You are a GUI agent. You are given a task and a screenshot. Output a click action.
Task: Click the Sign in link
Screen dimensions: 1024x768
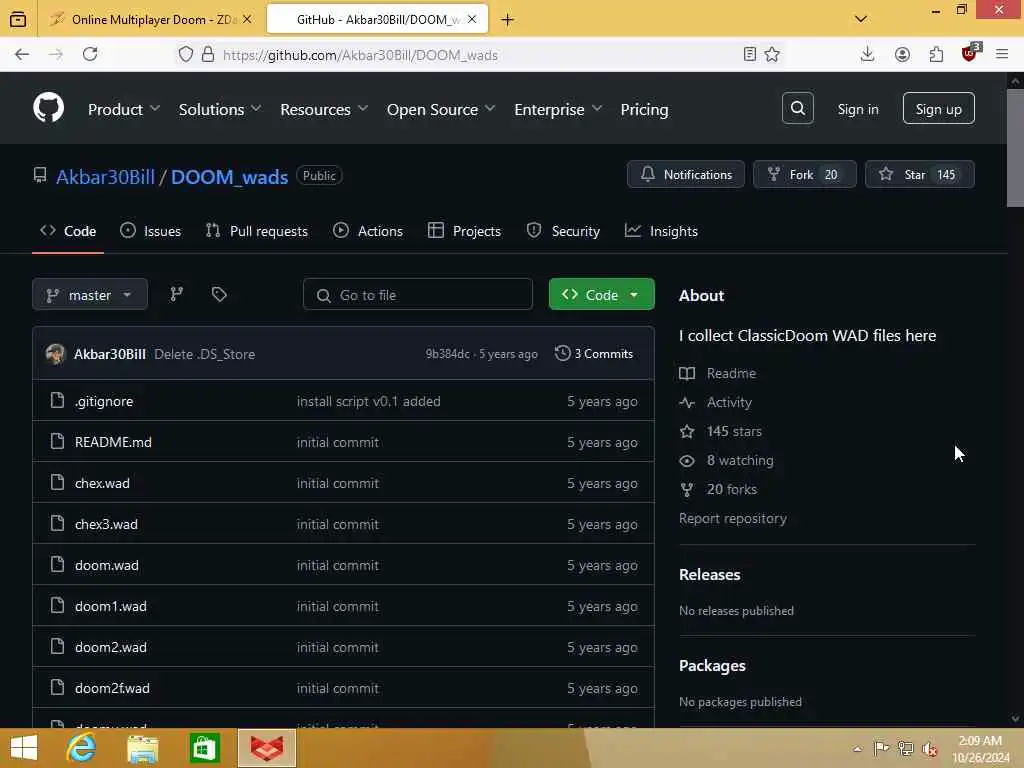[x=857, y=109]
